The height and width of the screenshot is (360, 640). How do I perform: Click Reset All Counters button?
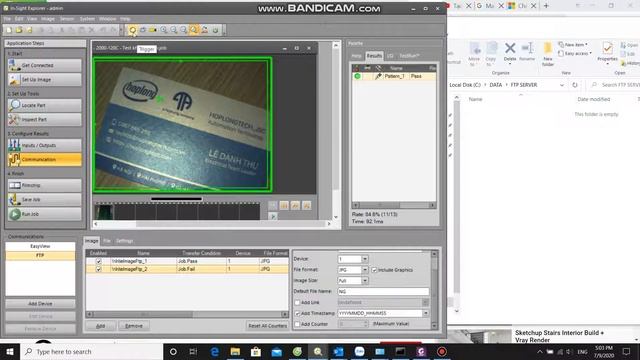tap(267, 326)
